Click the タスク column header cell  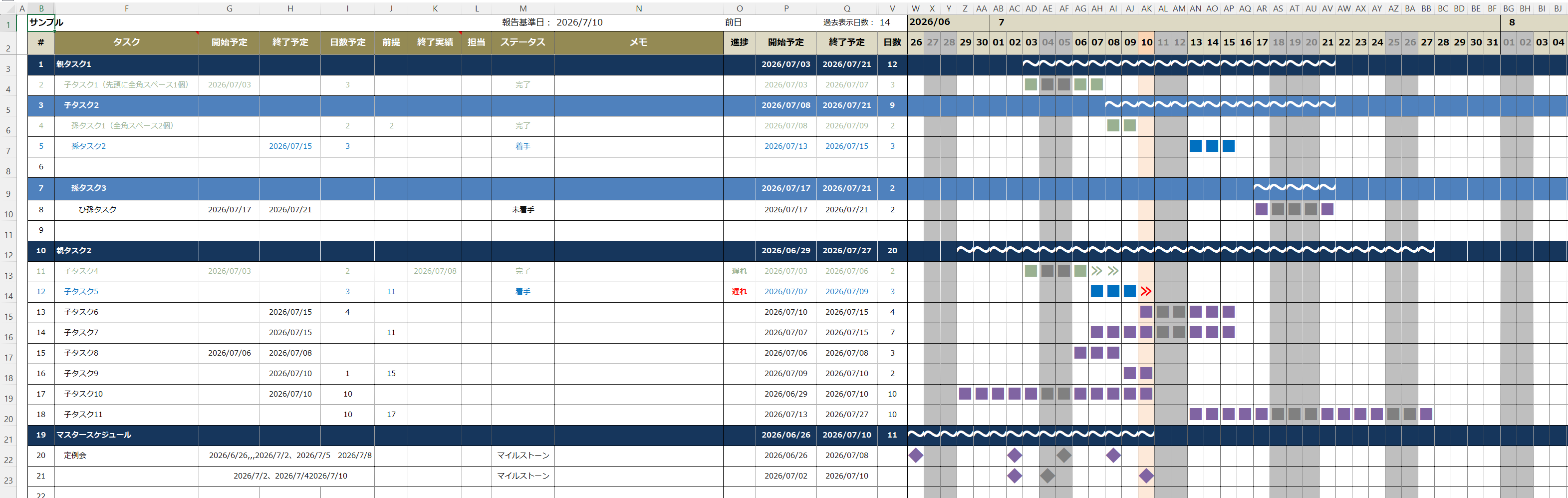(127, 42)
